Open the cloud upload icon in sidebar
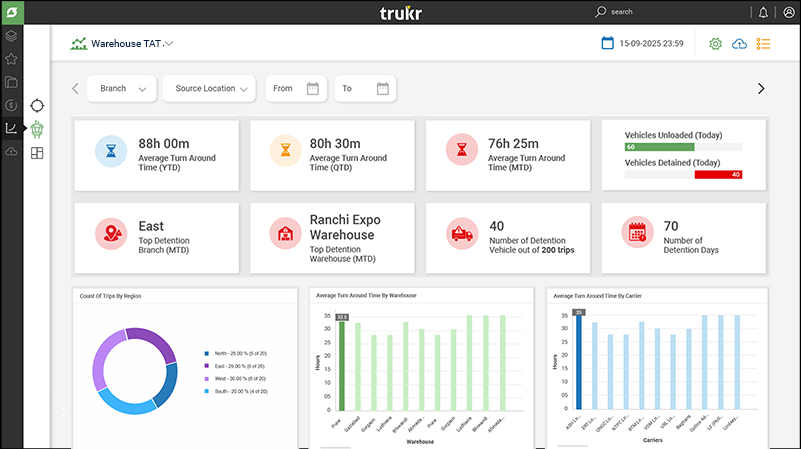801x449 pixels. [x=11, y=151]
